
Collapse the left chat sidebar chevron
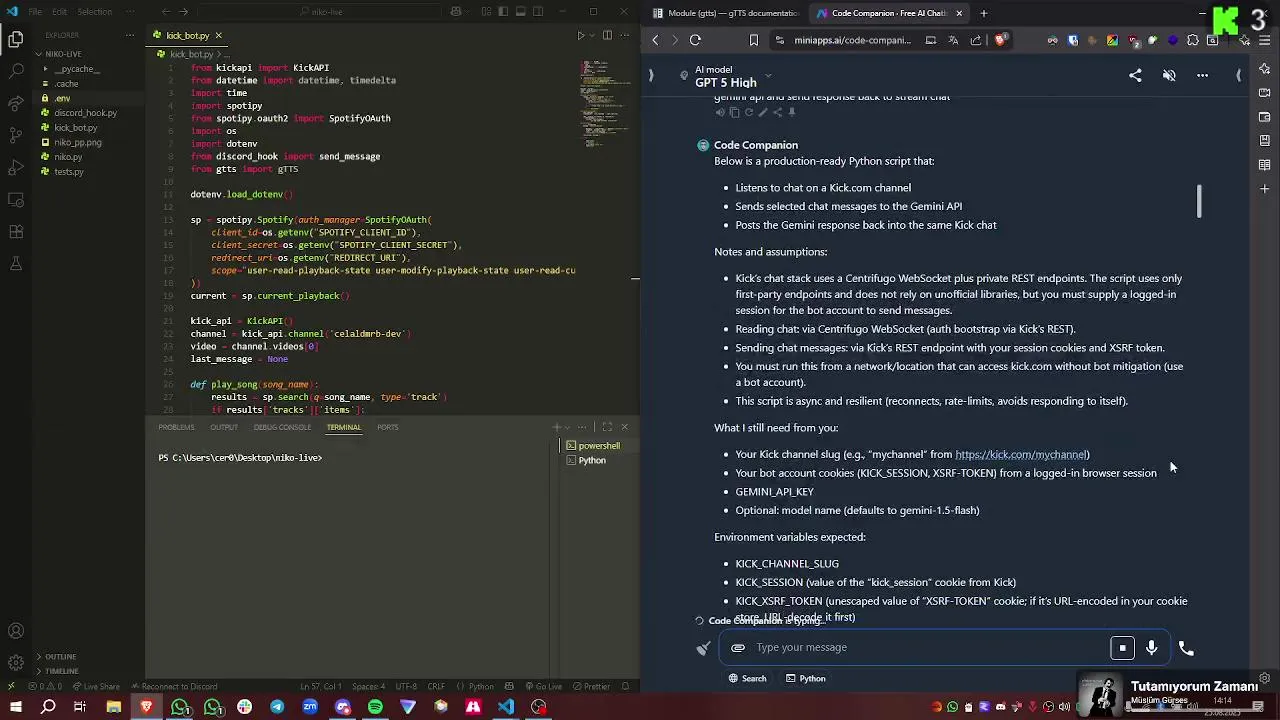pyautogui.click(x=651, y=75)
